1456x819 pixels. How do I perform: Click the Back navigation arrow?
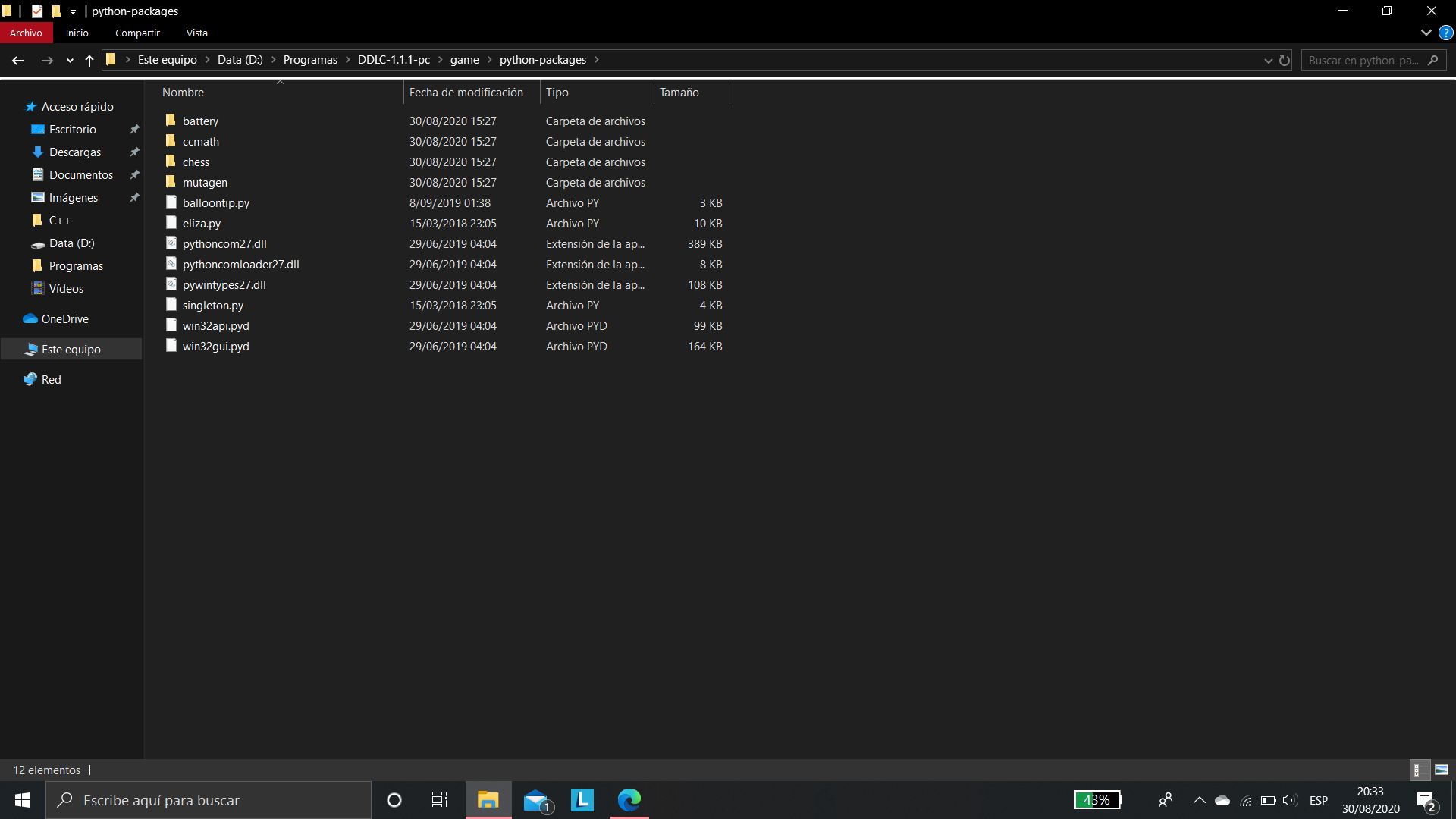18,61
